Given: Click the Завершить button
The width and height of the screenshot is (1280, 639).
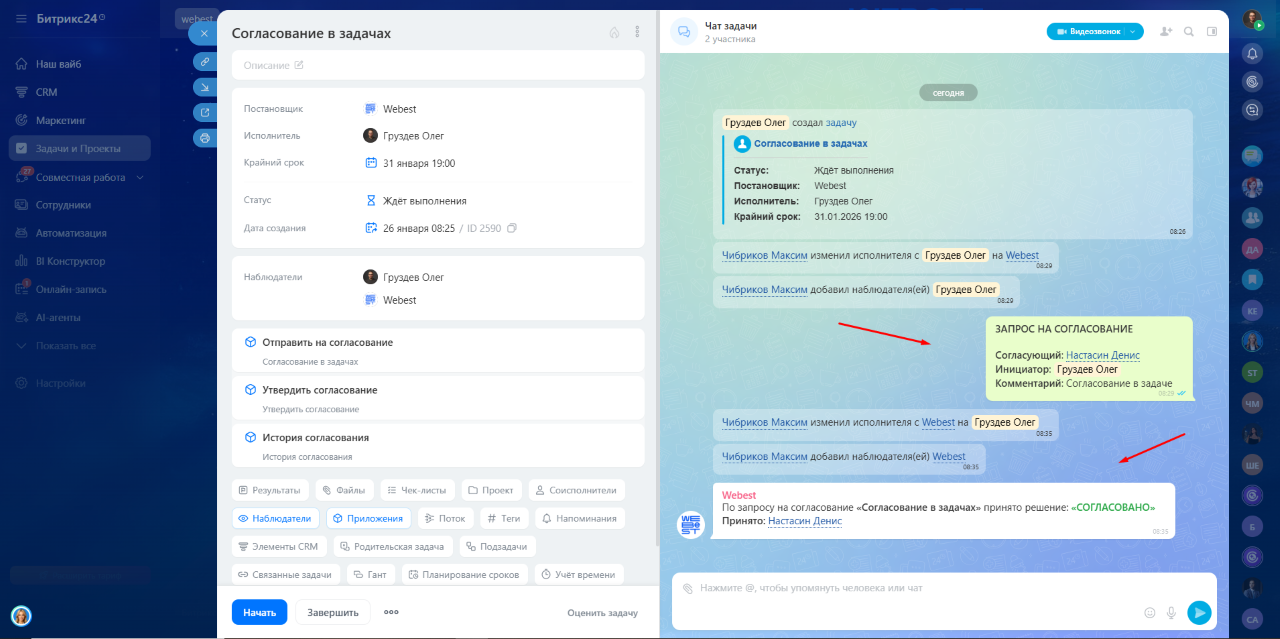Looking at the screenshot, I should click(x=333, y=612).
